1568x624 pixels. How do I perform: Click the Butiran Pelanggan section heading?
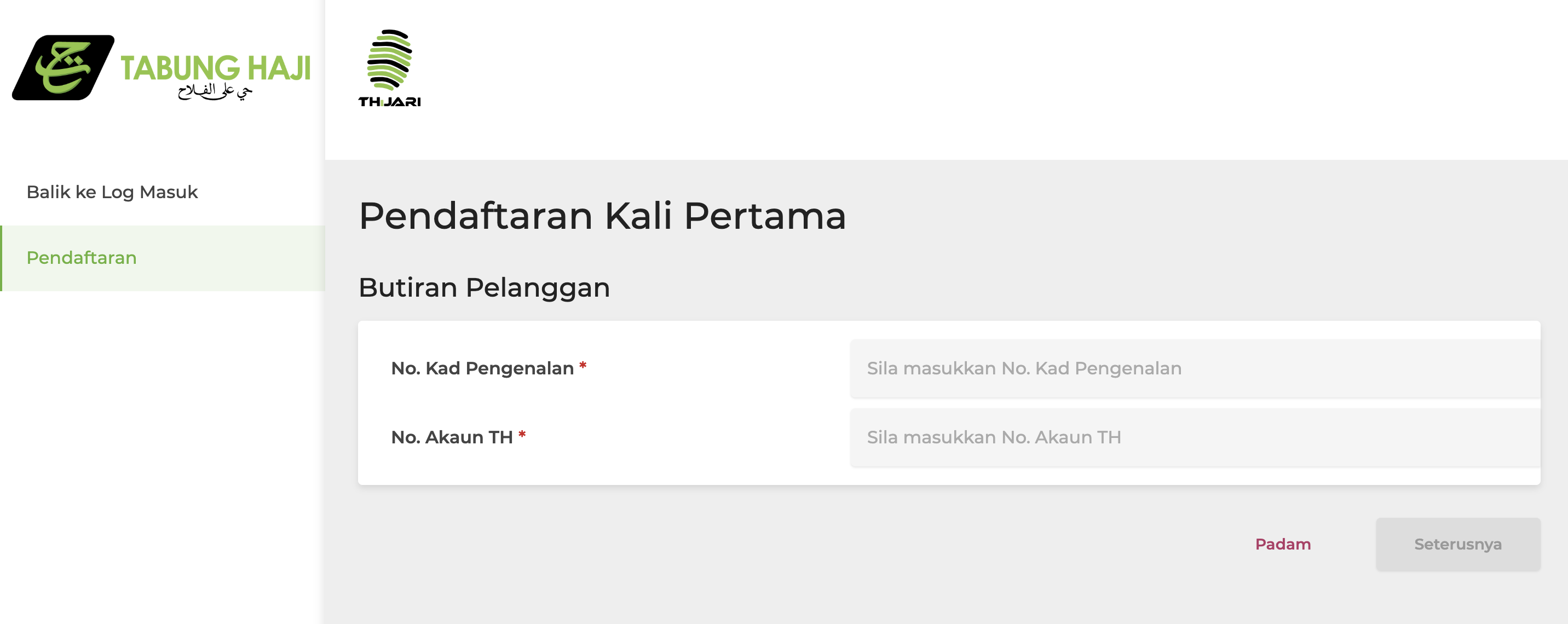coord(484,287)
